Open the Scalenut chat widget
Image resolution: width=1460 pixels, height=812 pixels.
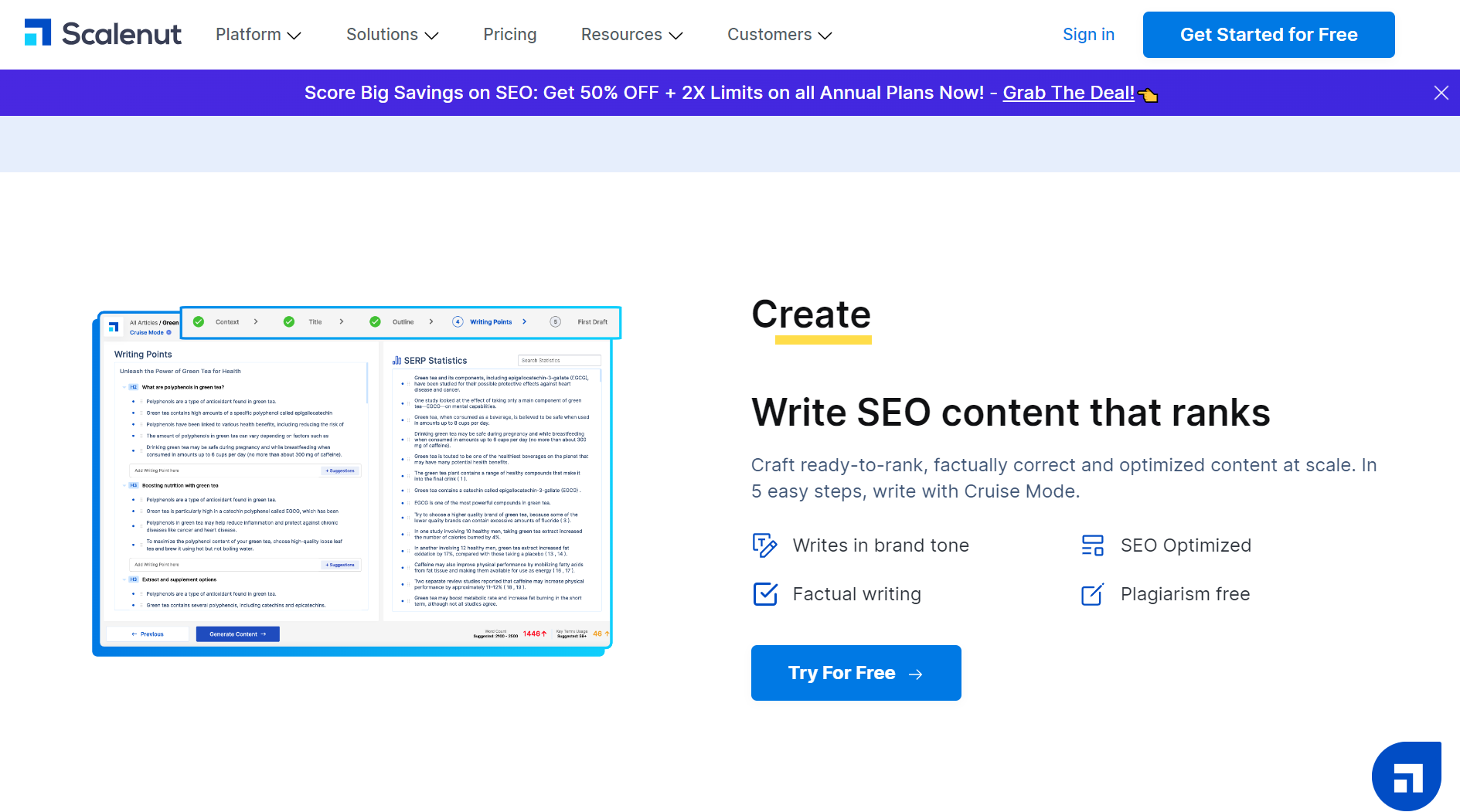(x=1407, y=776)
